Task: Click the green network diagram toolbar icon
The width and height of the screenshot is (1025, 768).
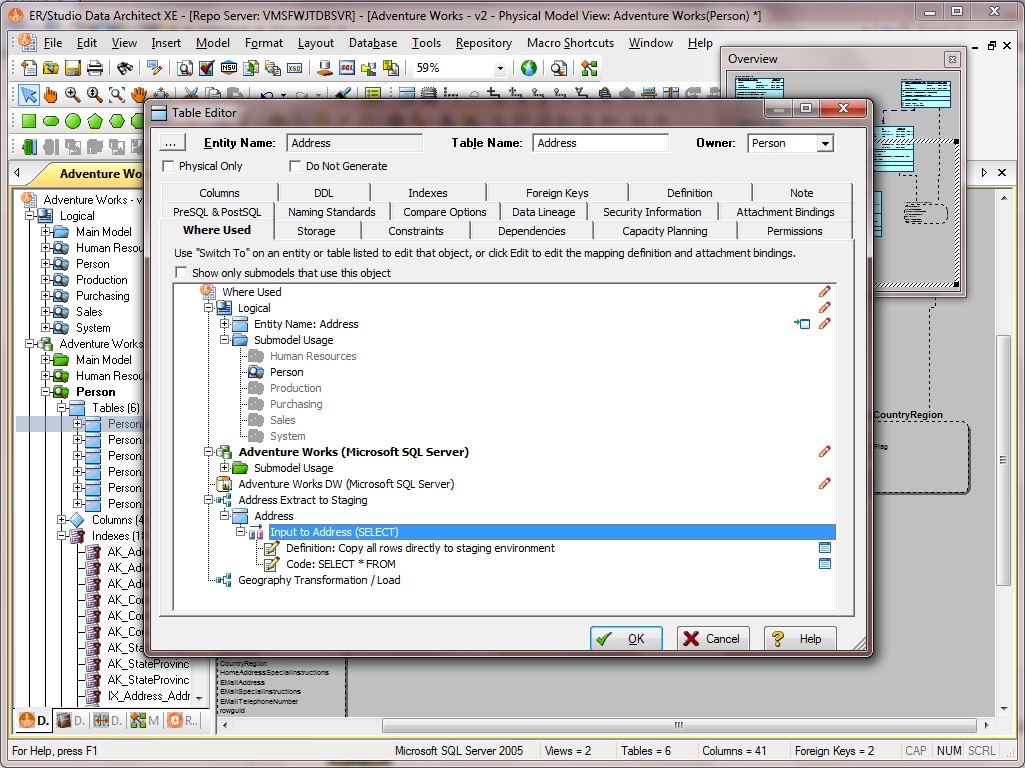Action: click(589, 68)
